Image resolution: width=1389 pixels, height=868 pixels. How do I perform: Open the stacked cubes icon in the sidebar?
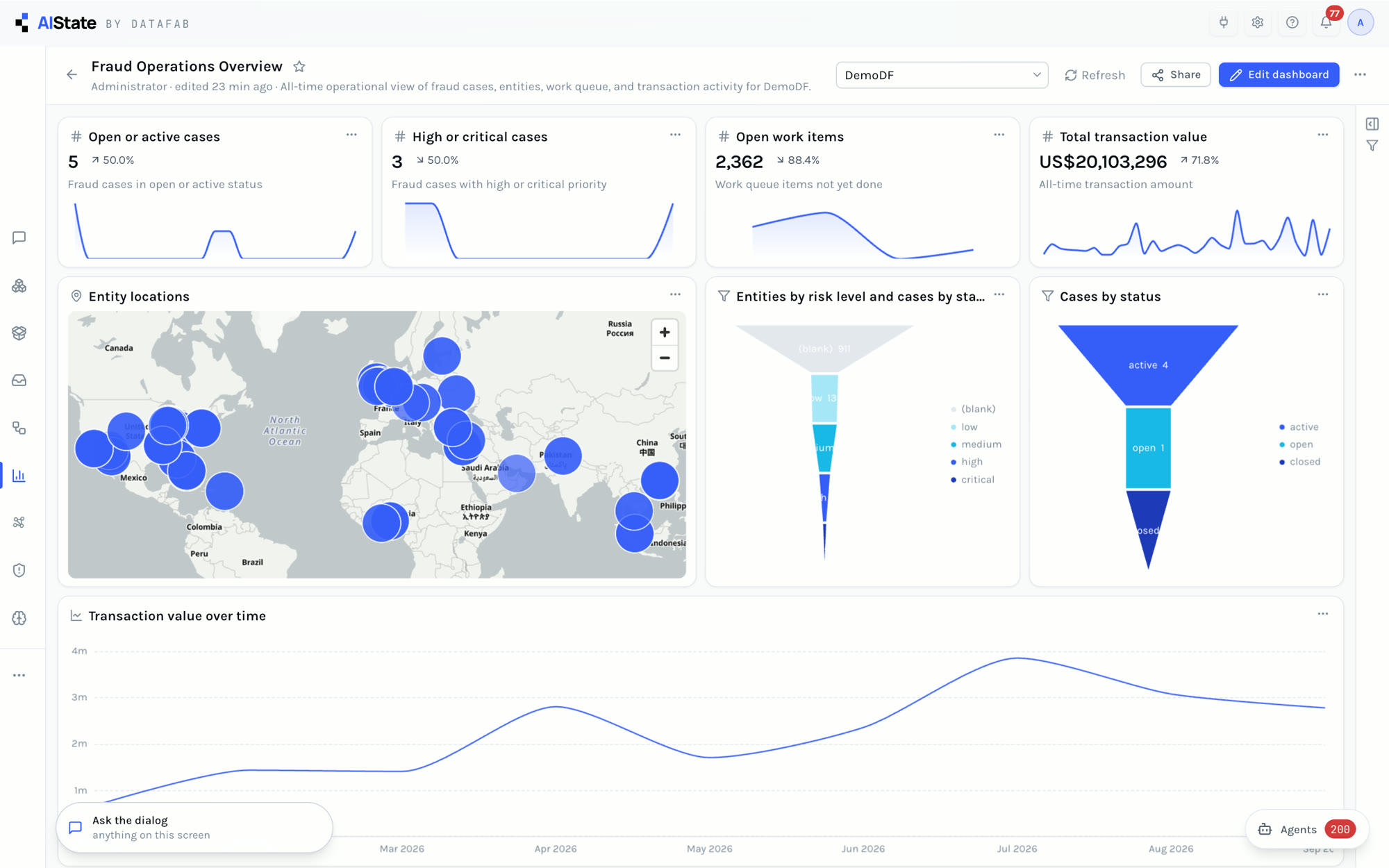click(x=19, y=285)
